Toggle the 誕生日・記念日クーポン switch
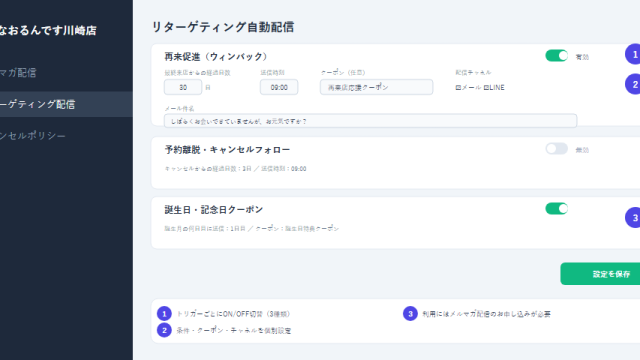The height and width of the screenshot is (360, 640). (x=556, y=209)
